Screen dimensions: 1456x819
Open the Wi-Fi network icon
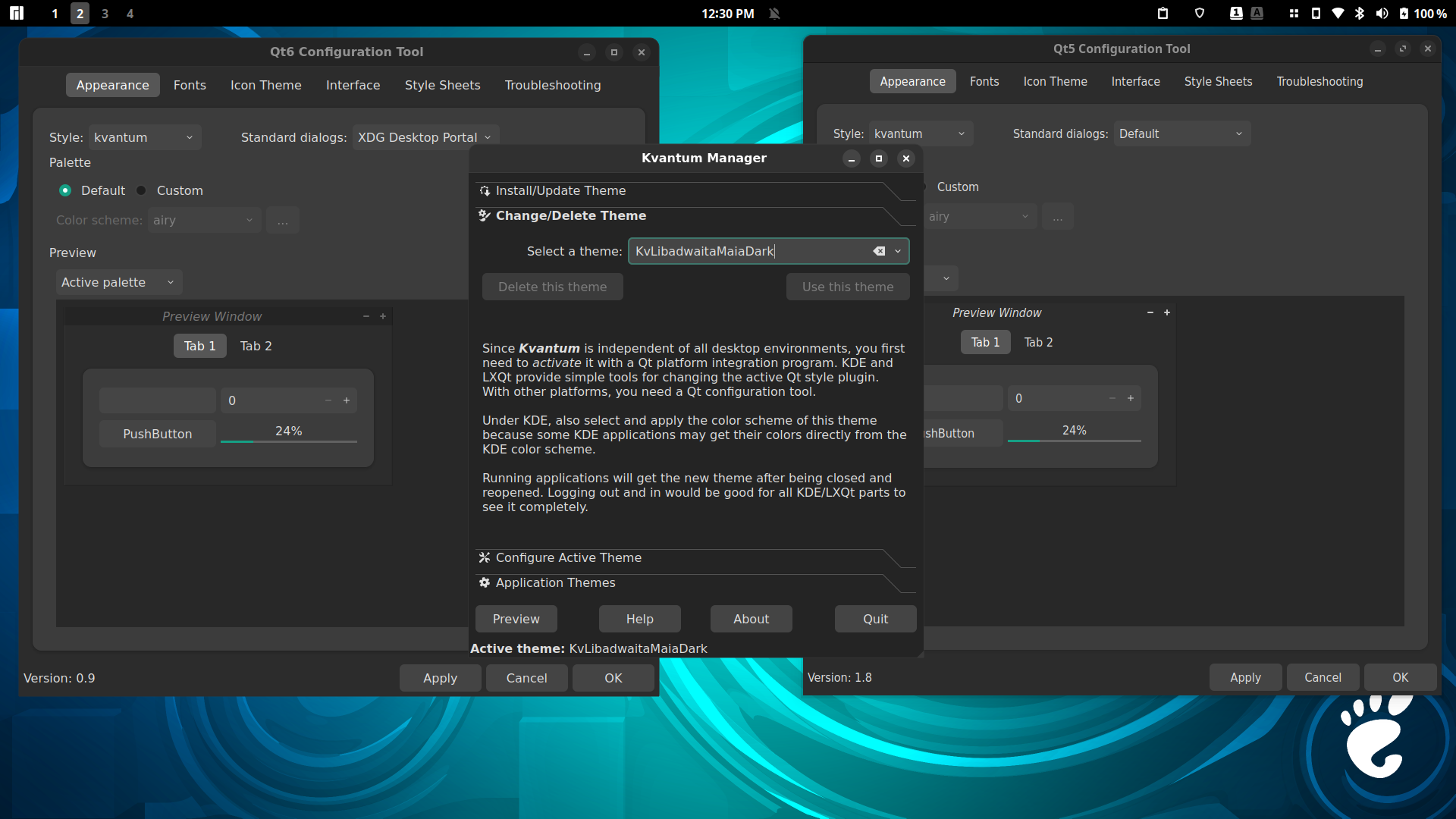click(x=1338, y=13)
